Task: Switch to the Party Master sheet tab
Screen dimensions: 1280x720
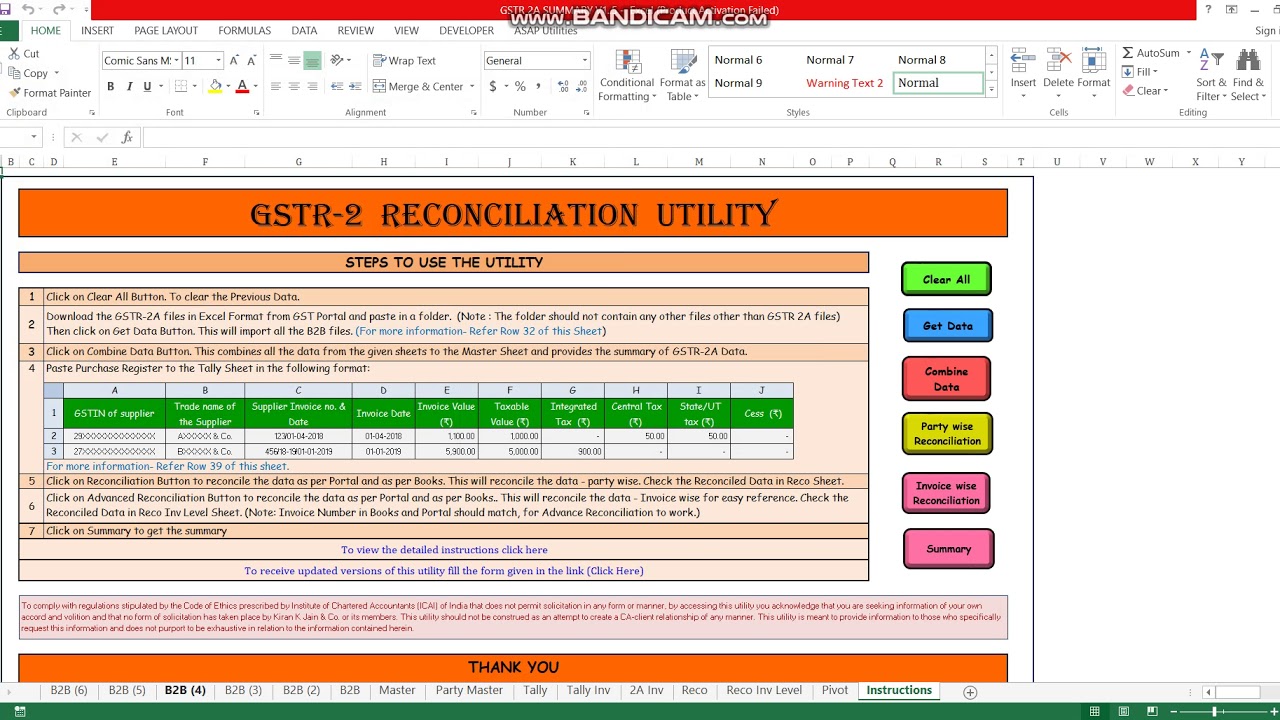Action: [x=469, y=691]
